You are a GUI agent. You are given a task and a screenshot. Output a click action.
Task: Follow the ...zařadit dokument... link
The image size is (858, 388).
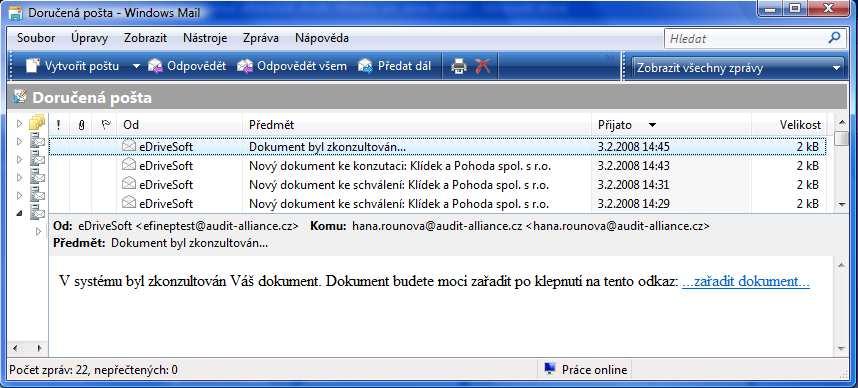click(x=745, y=282)
